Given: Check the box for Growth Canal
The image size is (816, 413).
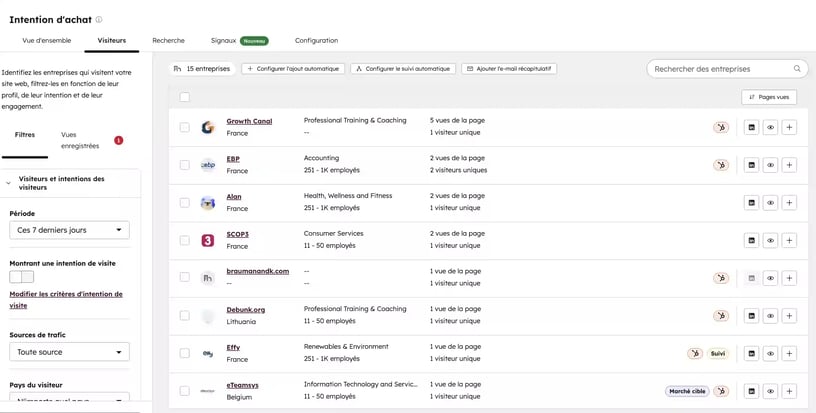Looking at the screenshot, I should tap(184, 128).
